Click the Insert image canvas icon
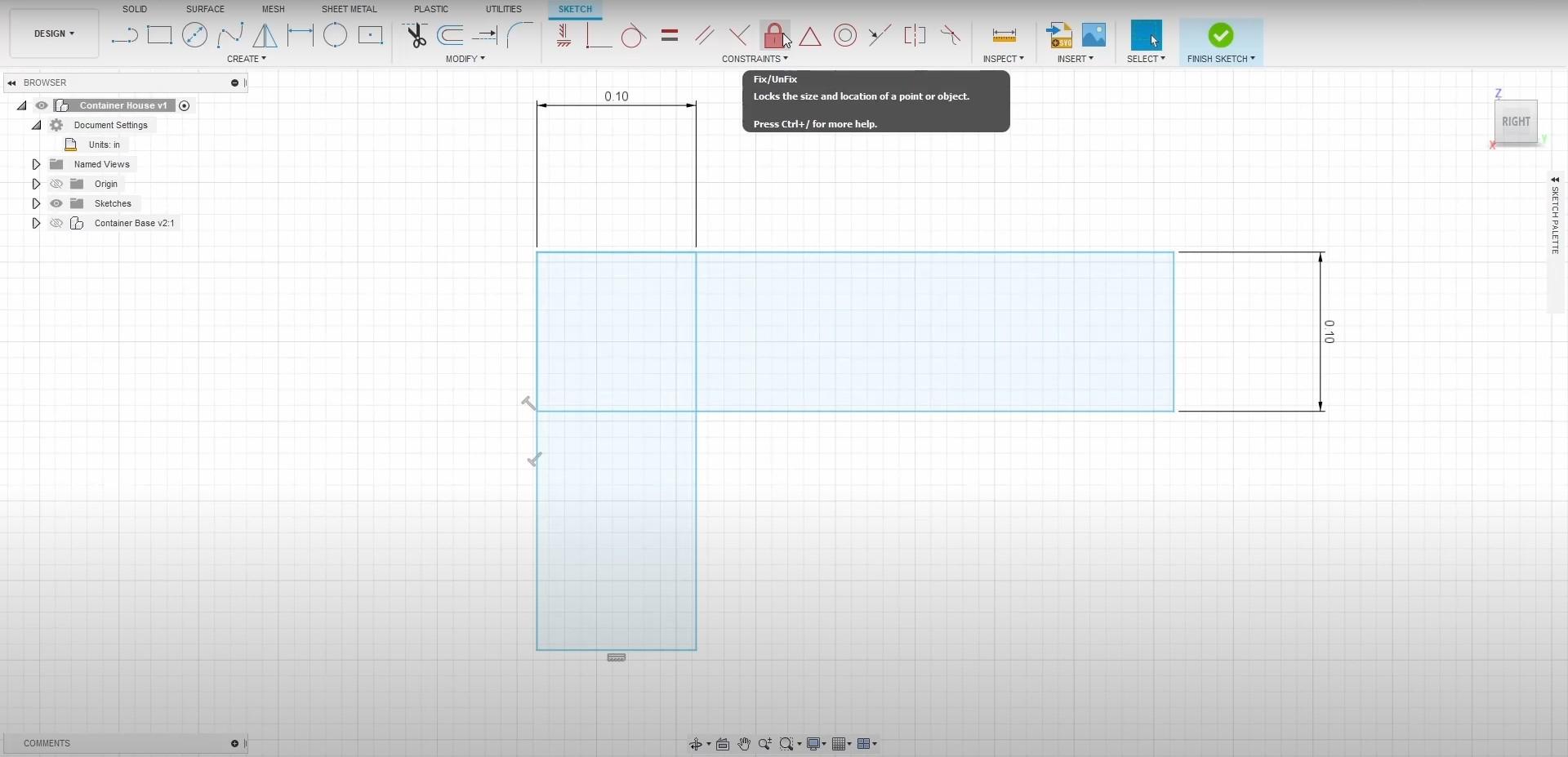The height and width of the screenshot is (757, 1568). 1094,35
